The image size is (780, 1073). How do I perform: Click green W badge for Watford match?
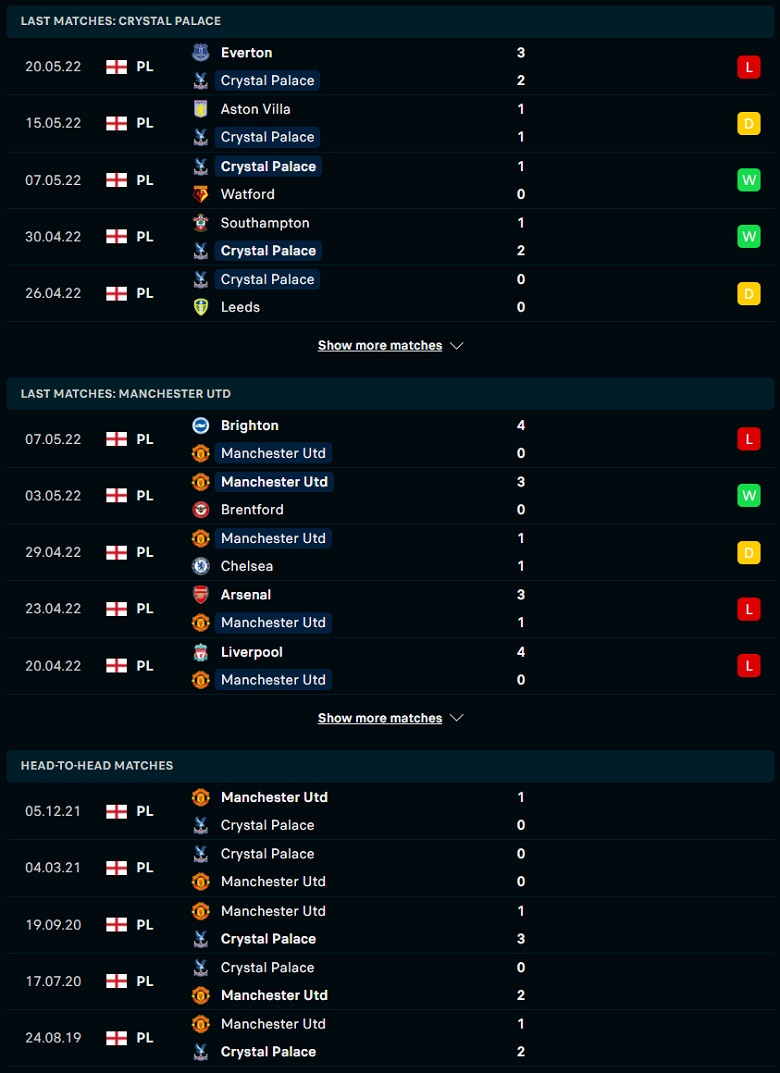click(x=749, y=180)
